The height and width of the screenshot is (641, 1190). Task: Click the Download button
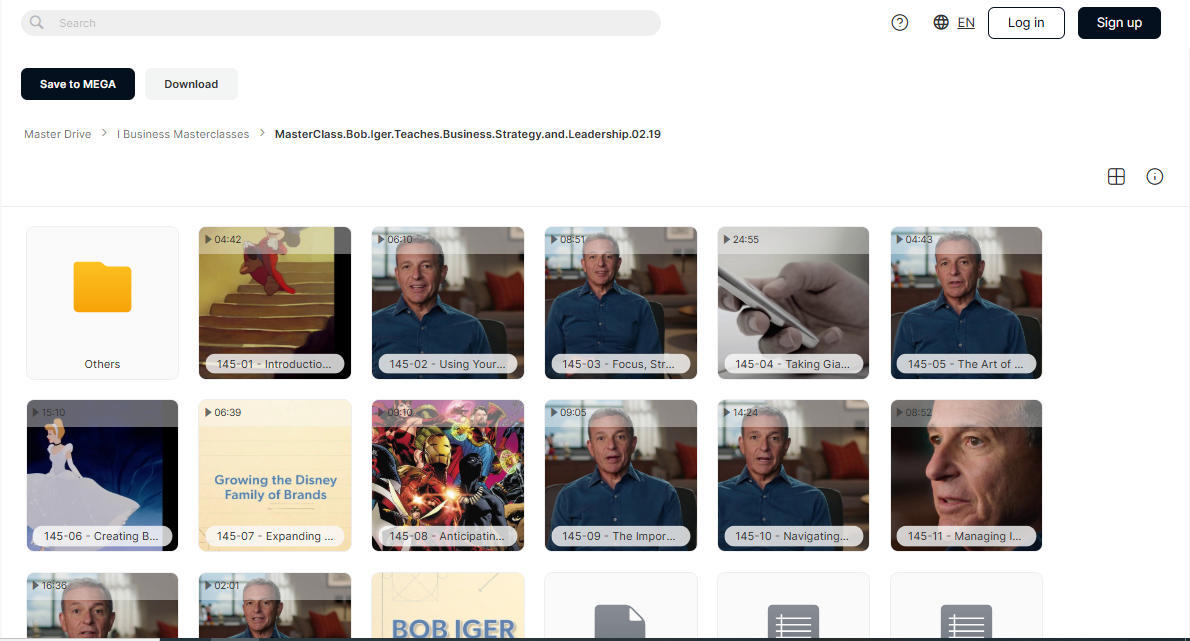(191, 84)
